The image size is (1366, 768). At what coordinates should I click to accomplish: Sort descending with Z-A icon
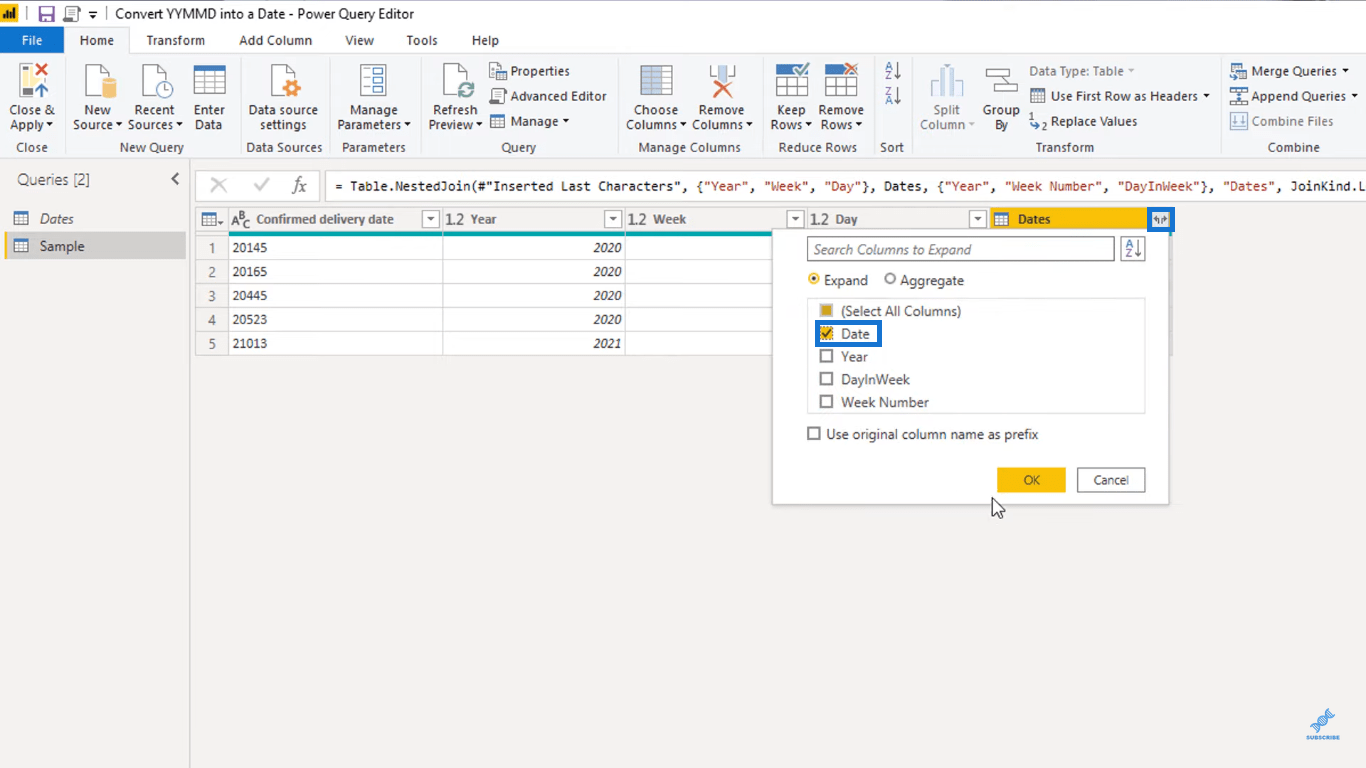click(x=893, y=96)
